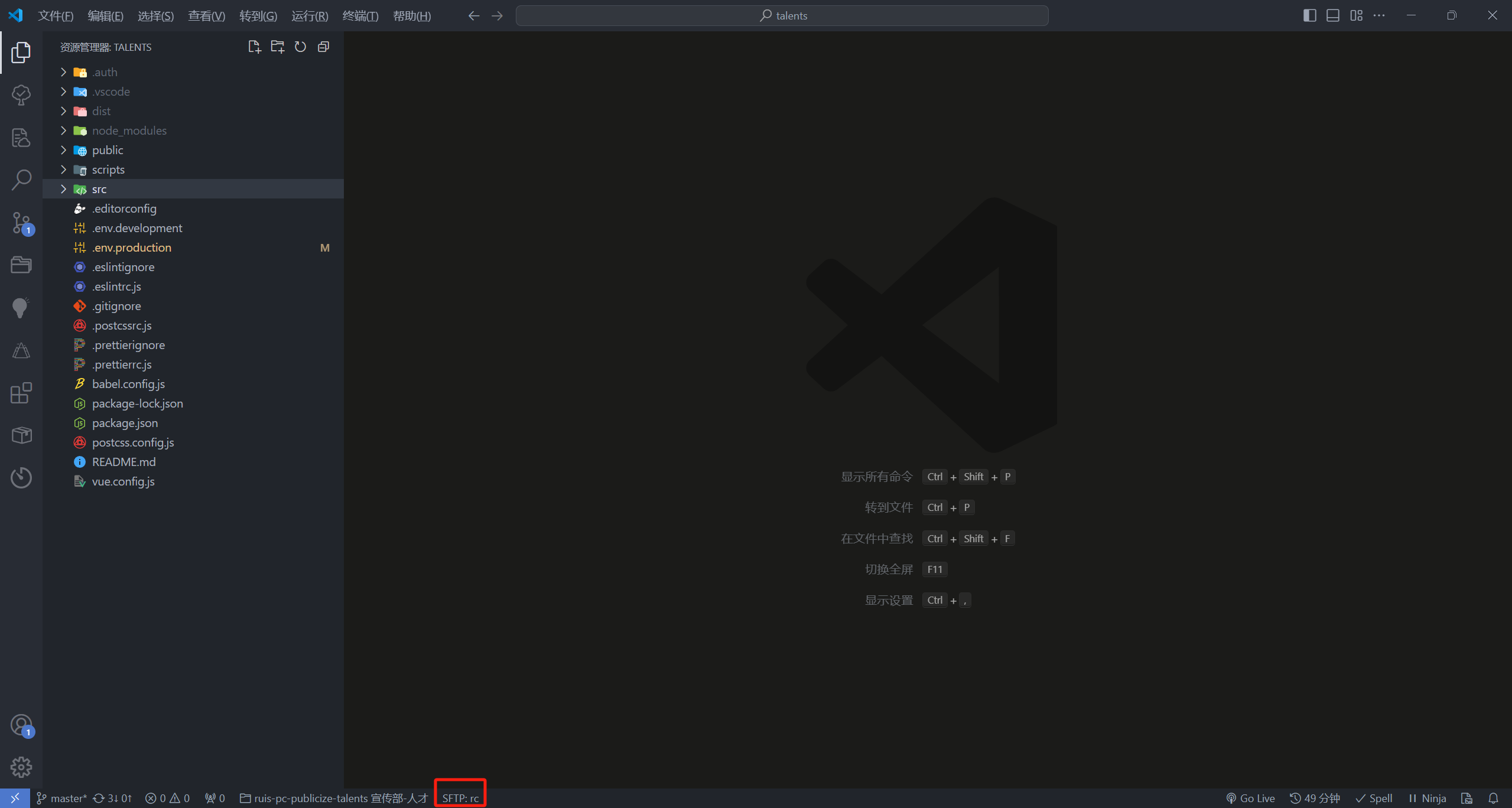
Task: Open the customize layout icon
Action: pos(1356,15)
